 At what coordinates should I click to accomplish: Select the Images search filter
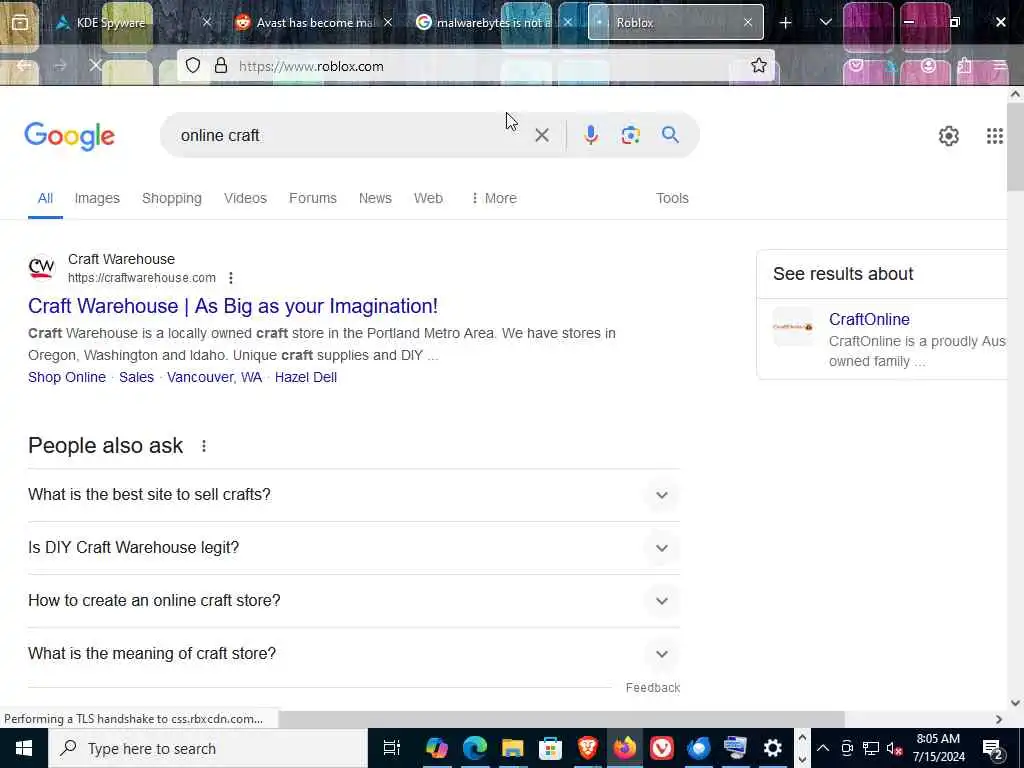pyautogui.click(x=97, y=199)
